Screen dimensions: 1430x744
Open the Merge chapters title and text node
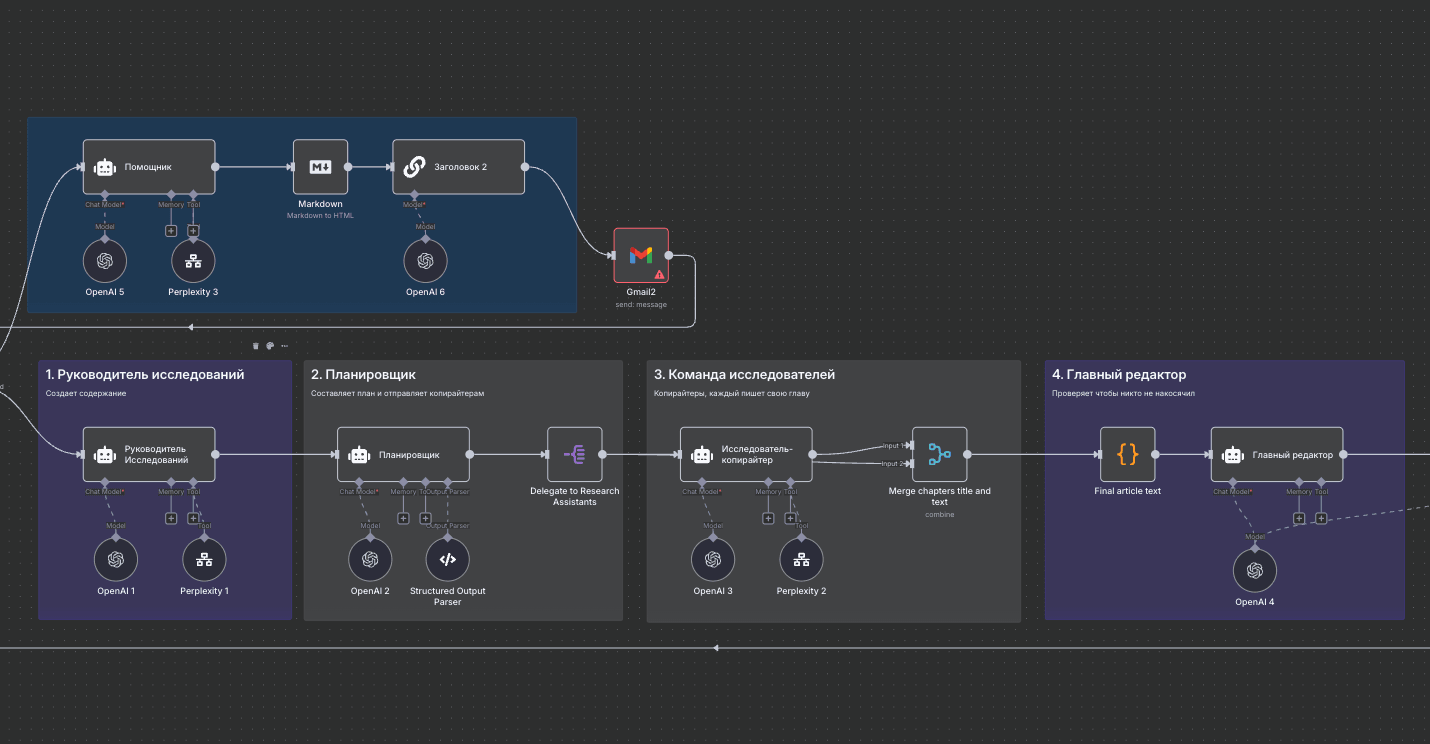click(939, 454)
